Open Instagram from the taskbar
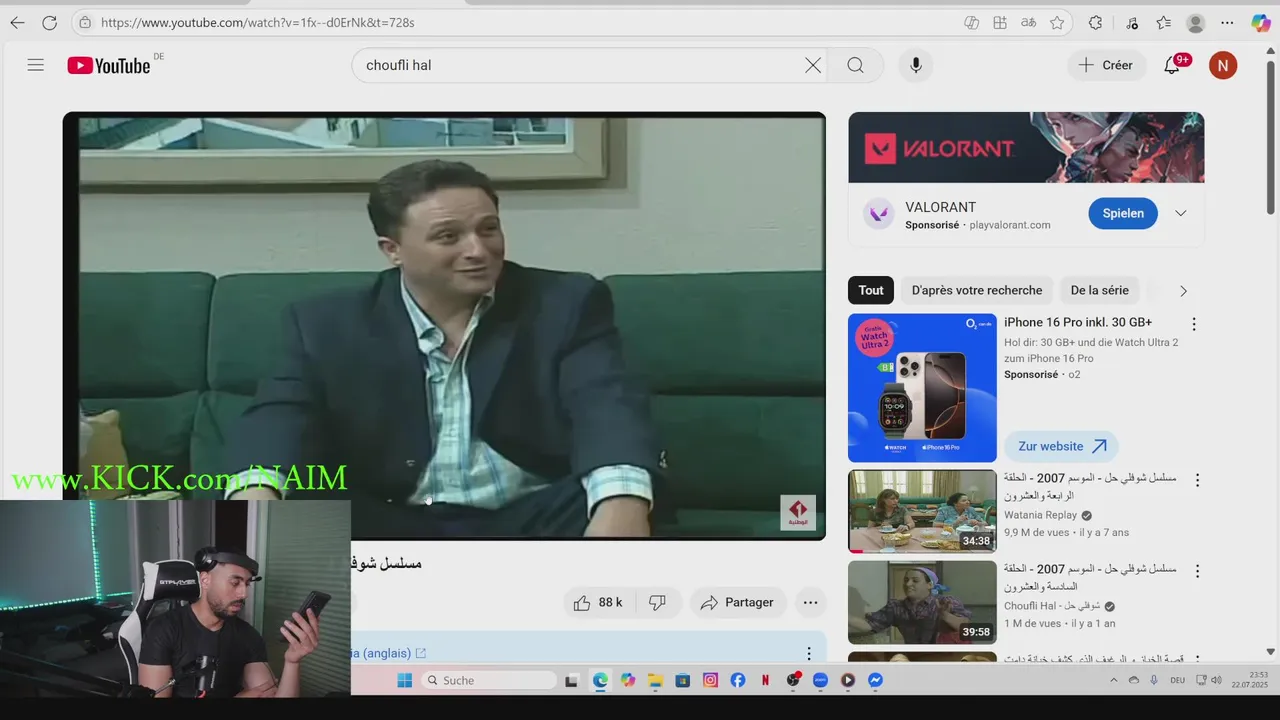This screenshot has height=720, width=1280. [710, 680]
